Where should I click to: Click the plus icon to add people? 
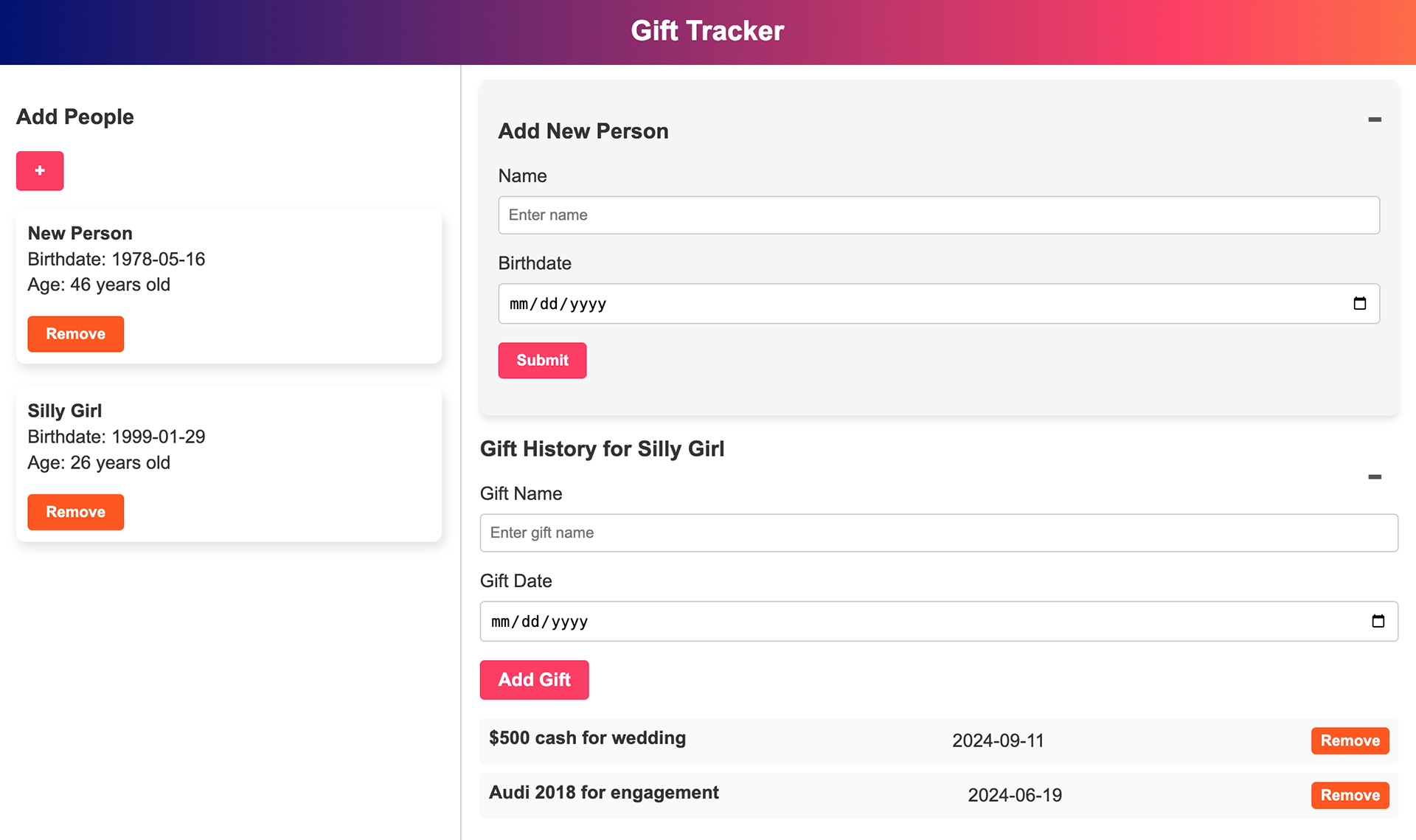click(40, 171)
